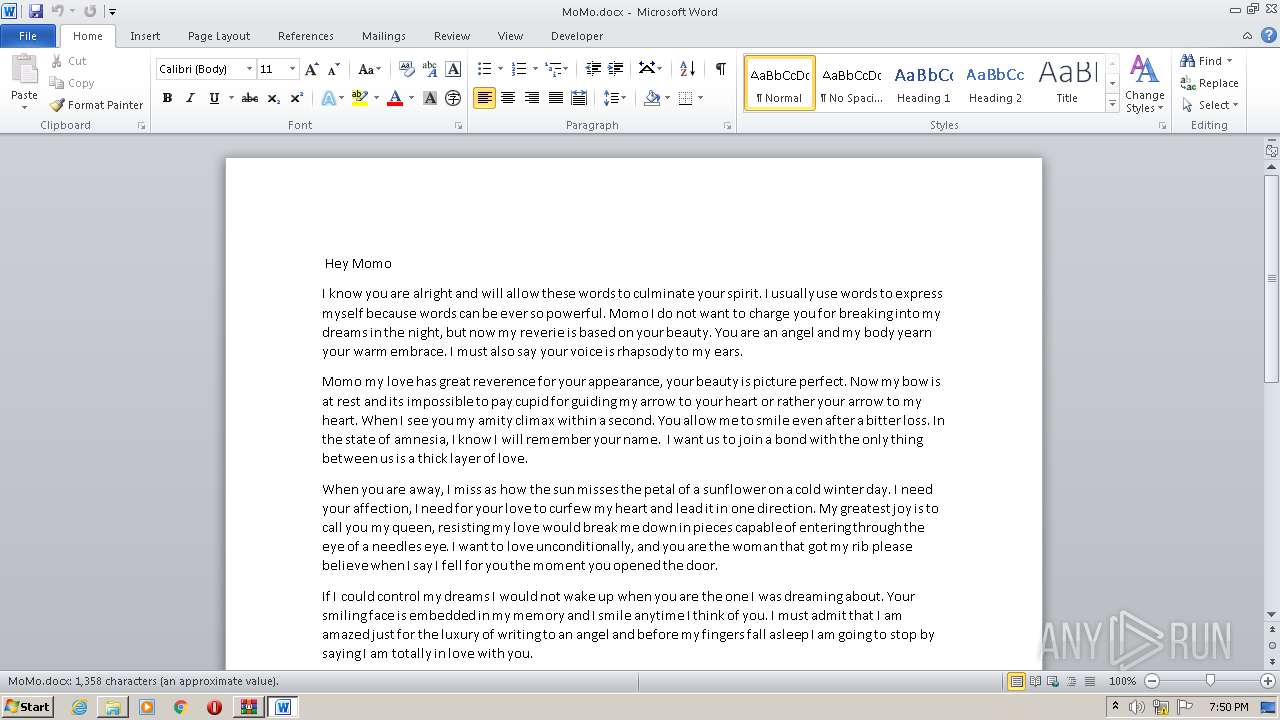Image resolution: width=1280 pixels, height=720 pixels.
Task: Click Character Shading icon
Action: [x=430, y=98]
